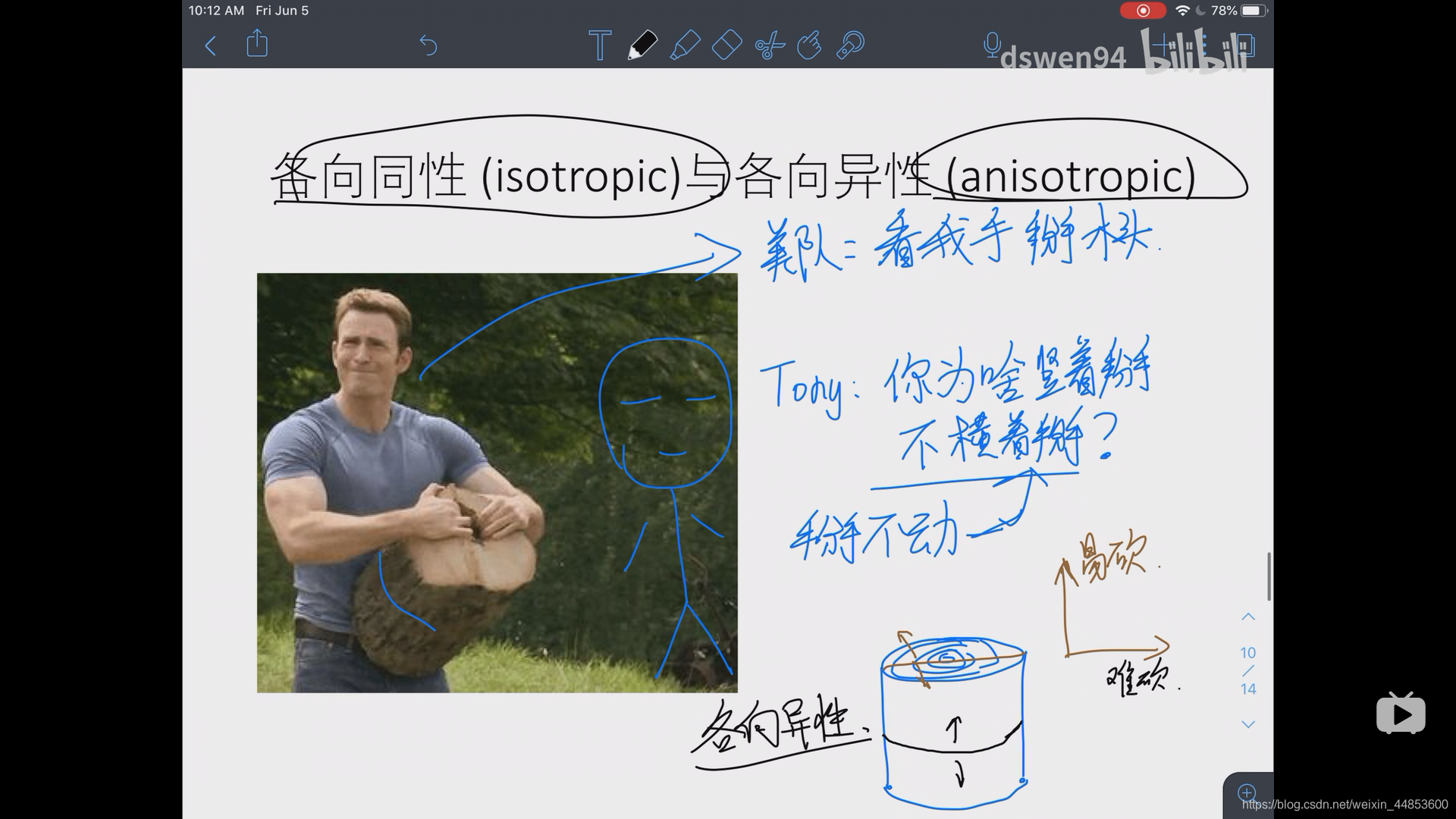
Task: Click the bilibili video play icon
Action: point(1401,713)
